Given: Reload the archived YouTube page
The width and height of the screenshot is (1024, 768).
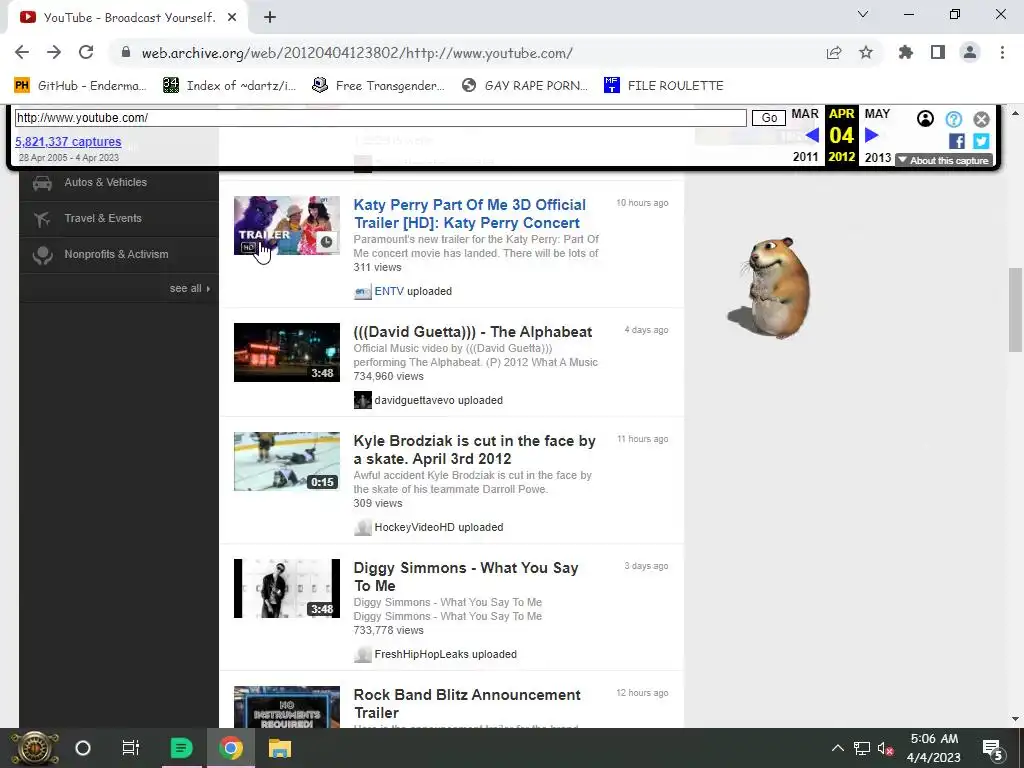Looking at the screenshot, I should [x=86, y=53].
